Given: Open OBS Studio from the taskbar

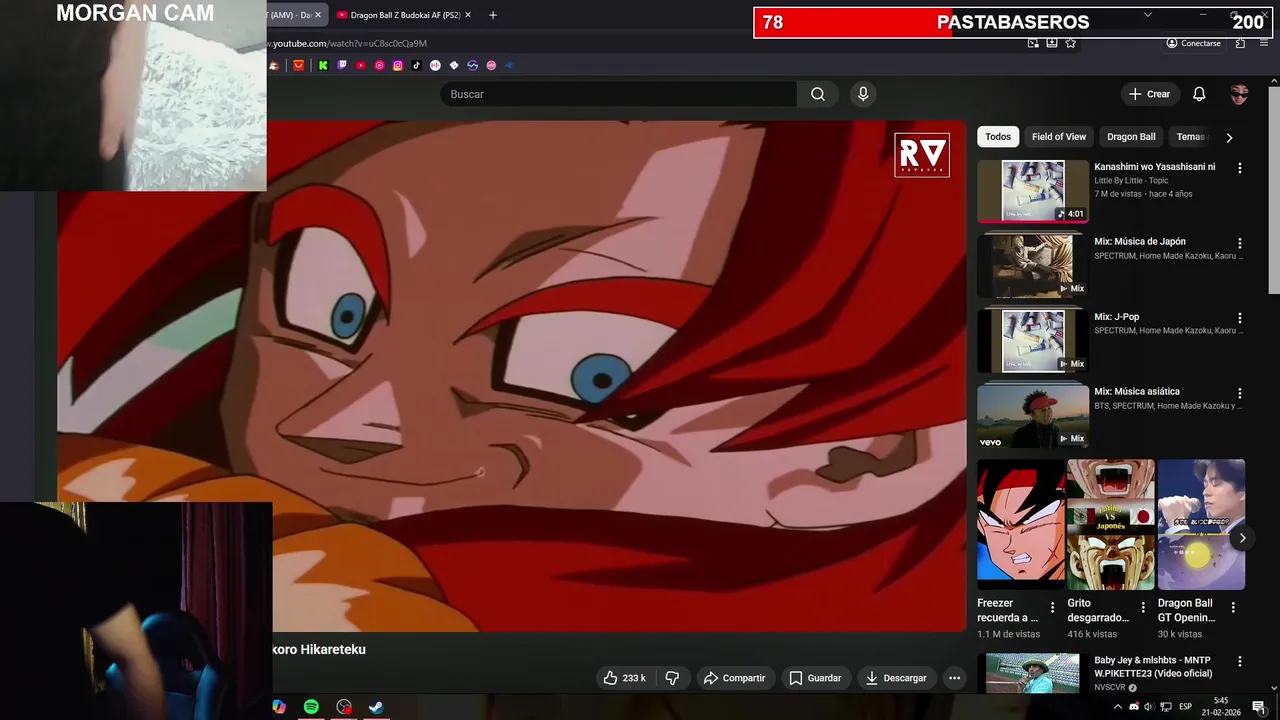Looking at the screenshot, I should click(344, 707).
